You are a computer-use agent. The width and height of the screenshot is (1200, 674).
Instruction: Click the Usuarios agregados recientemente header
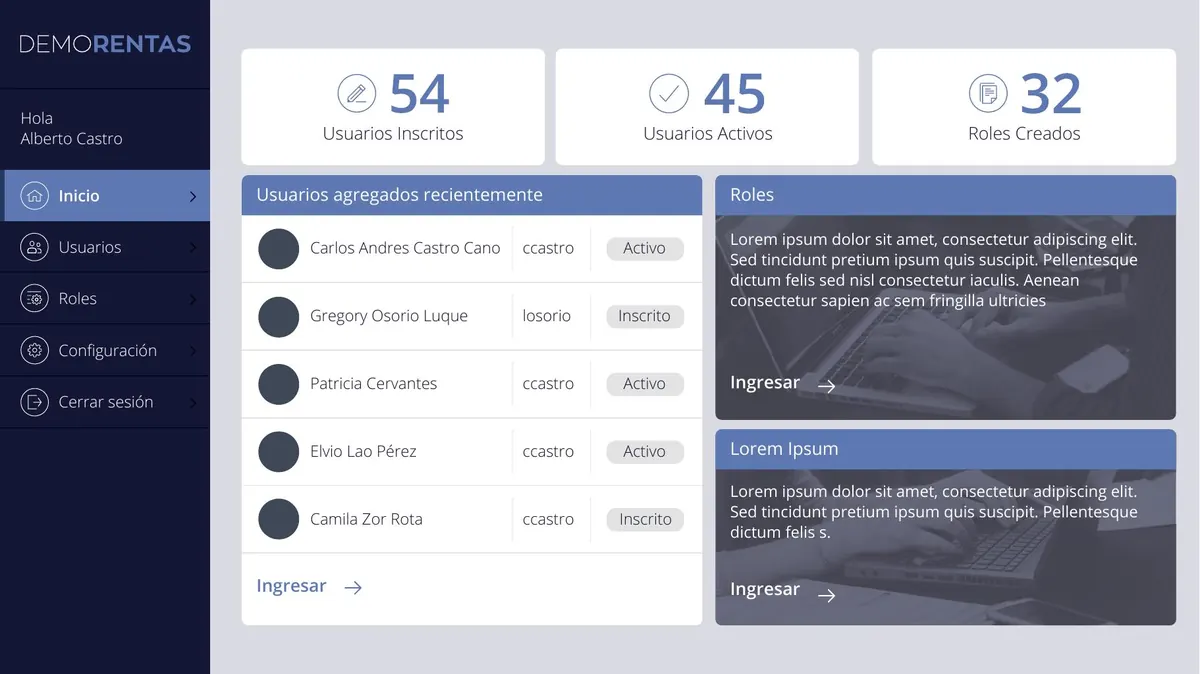(x=472, y=195)
